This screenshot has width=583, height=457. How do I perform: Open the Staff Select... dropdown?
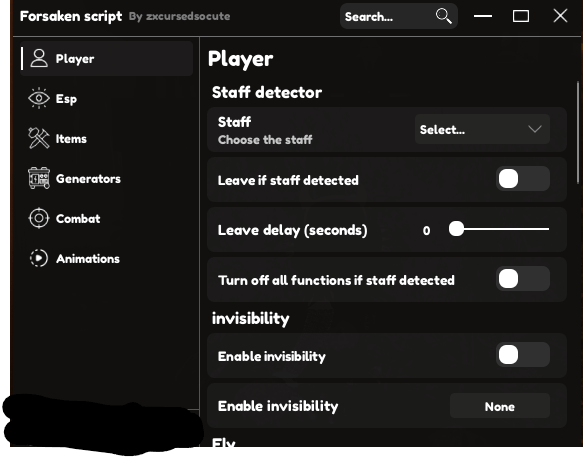482,129
